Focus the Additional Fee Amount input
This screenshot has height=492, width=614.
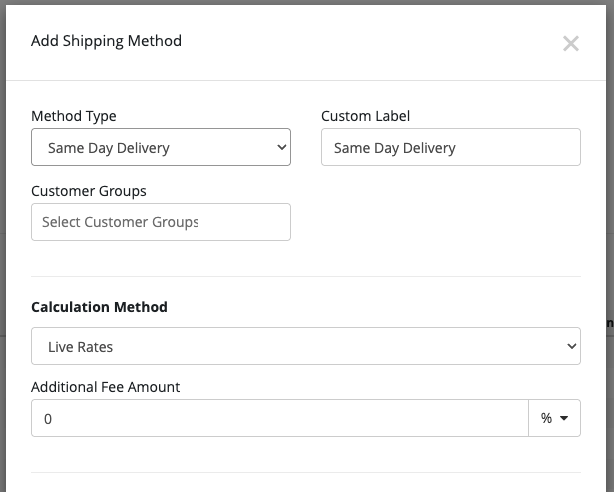pyautogui.click(x=280, y=418)
